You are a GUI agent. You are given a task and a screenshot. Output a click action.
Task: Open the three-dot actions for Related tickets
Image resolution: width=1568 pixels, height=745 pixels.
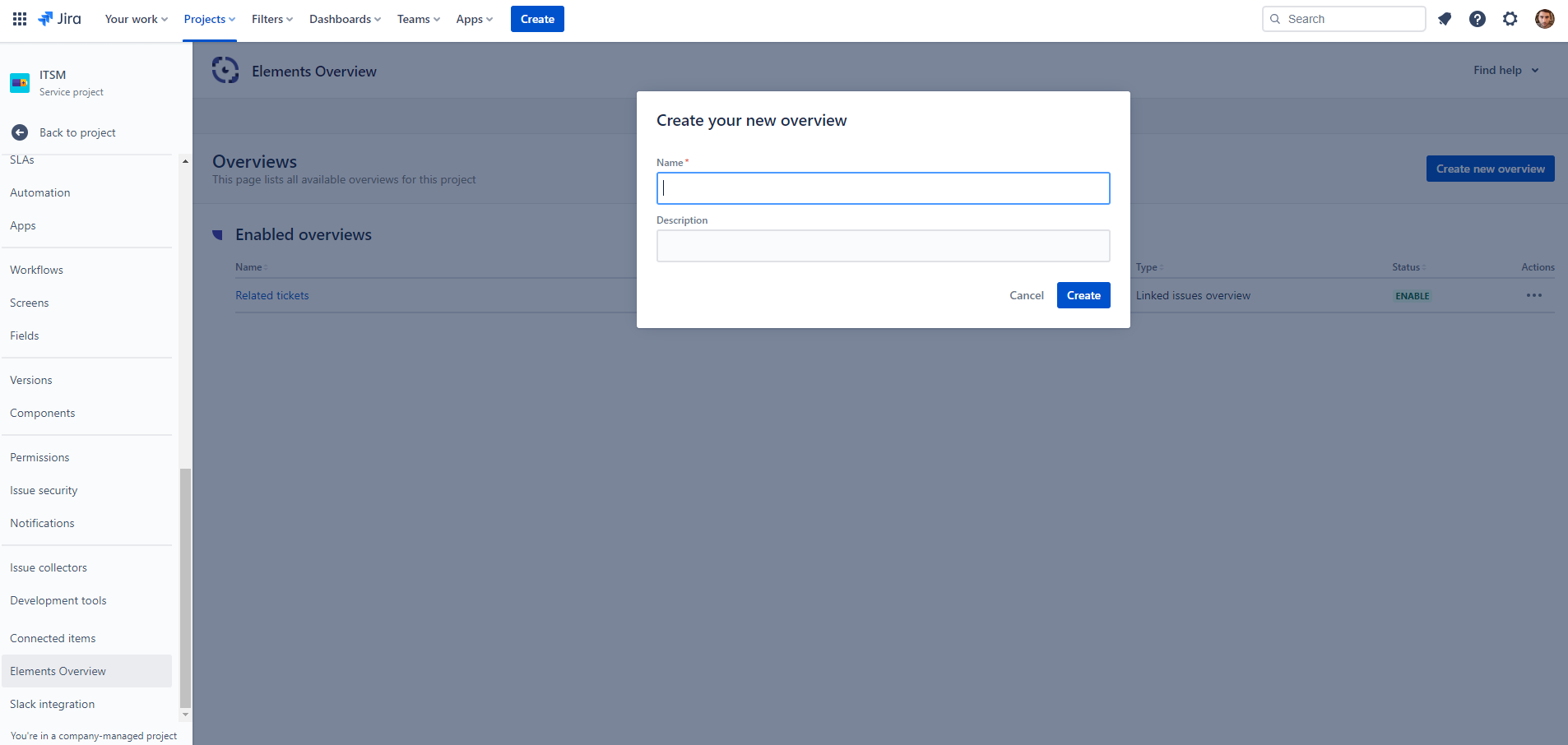(1533, 295)
